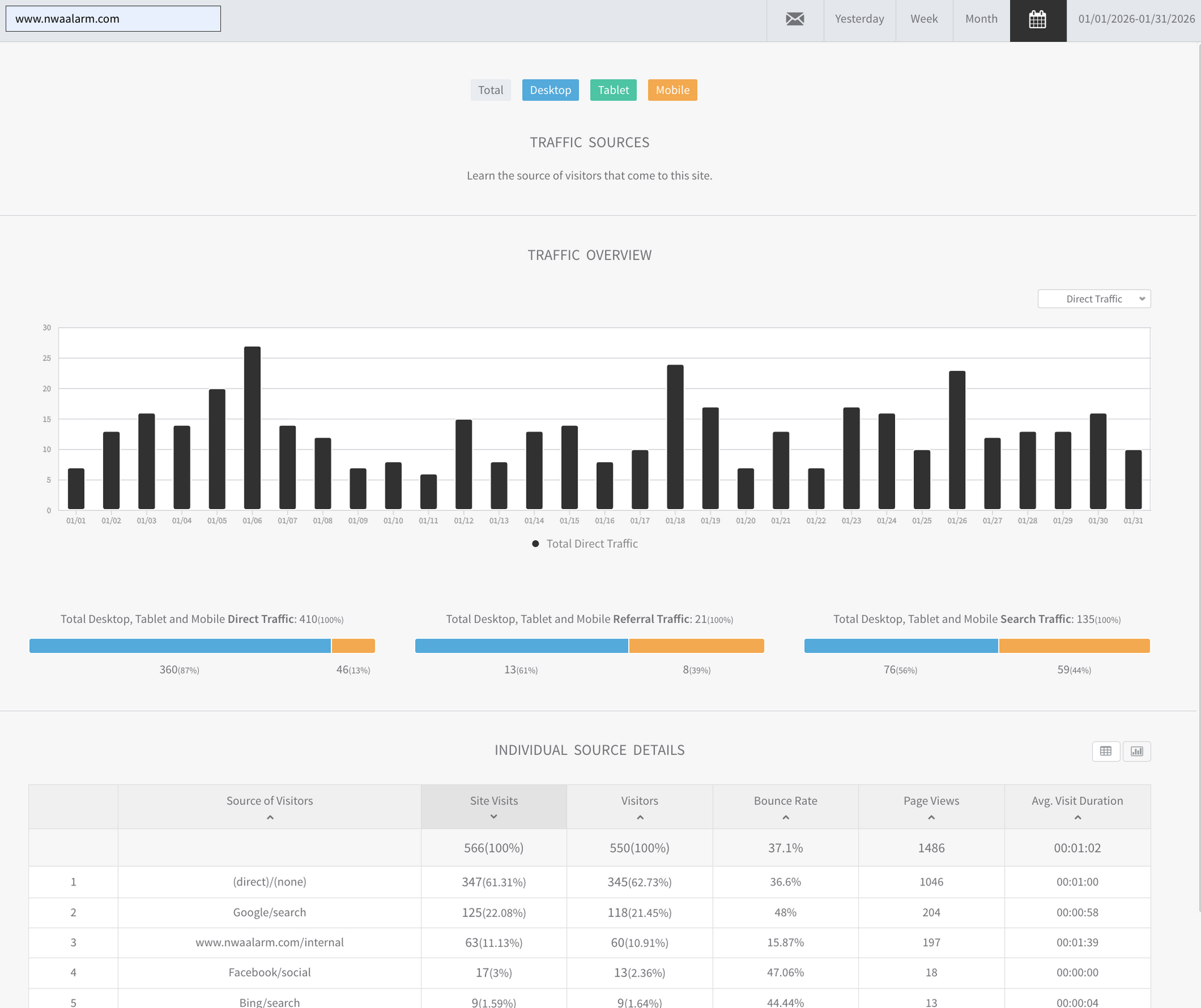The width and height of the screenshot is (1201, 1008).
Task: Sort Bounce Rate column arrow
Action: (x=785, y=817)
